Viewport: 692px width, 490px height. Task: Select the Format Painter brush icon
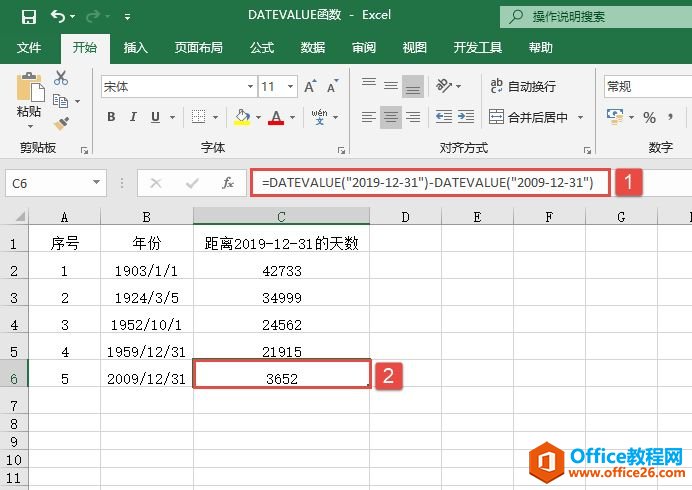tap(61, 123)
